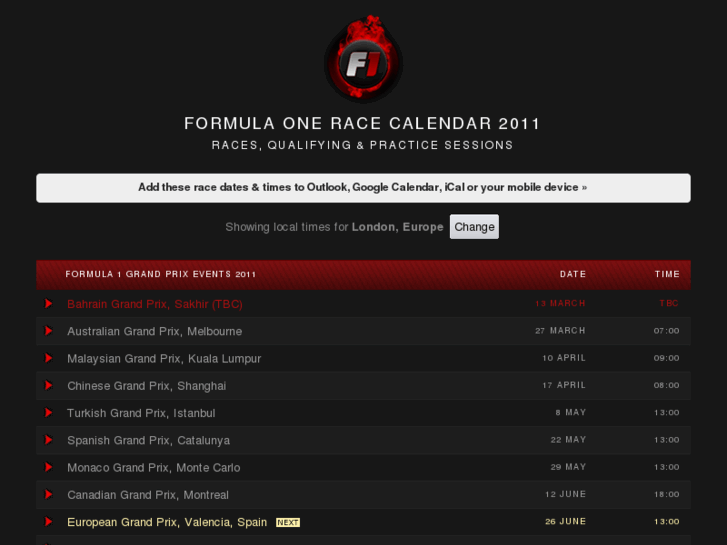The image size is (727, 545).
Task: Click the 18:00 time for Canadian GP
Action: pos(666,494)
